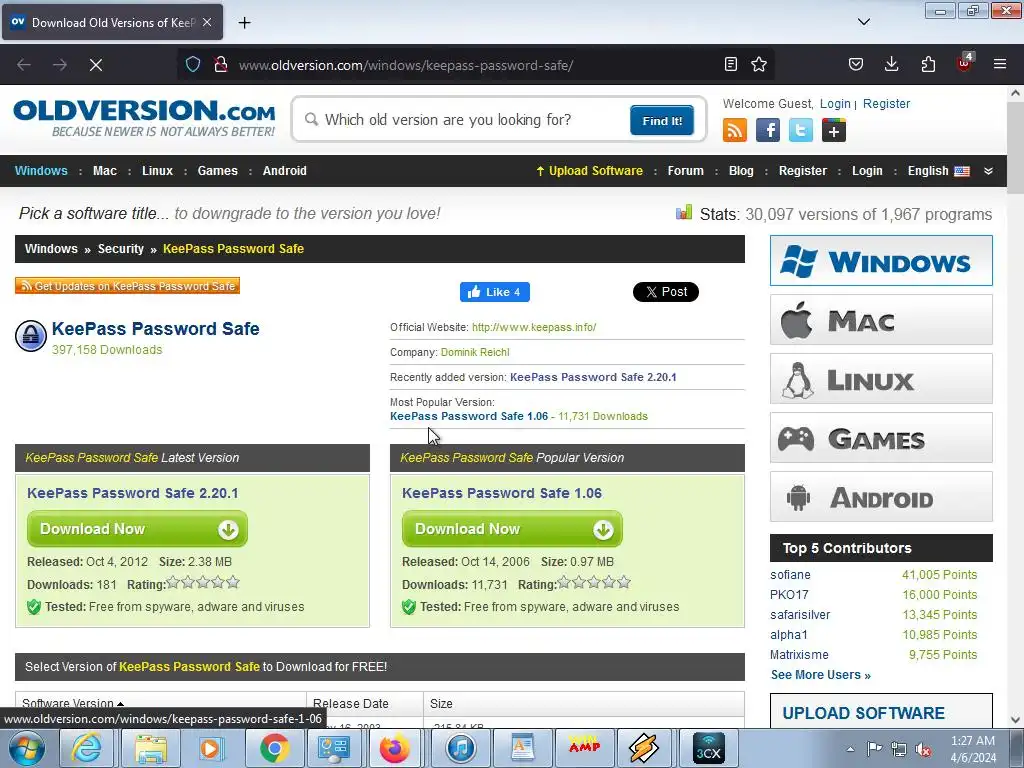
Task: Select the English language option
Action: [x=938, y=171]
